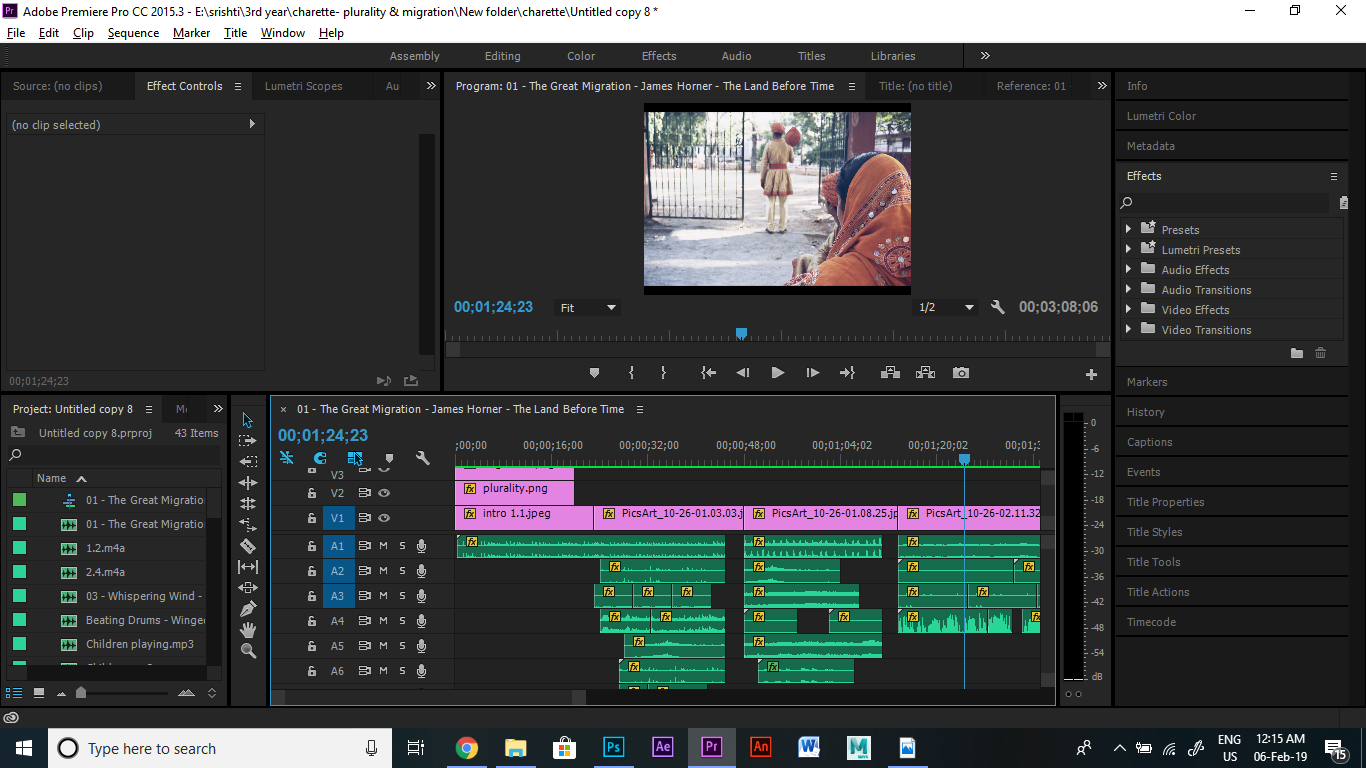Image resolution: width=1366 pixels, height=768 pixels.
Task: Solo audio track A2
Action: coord(402,571)
